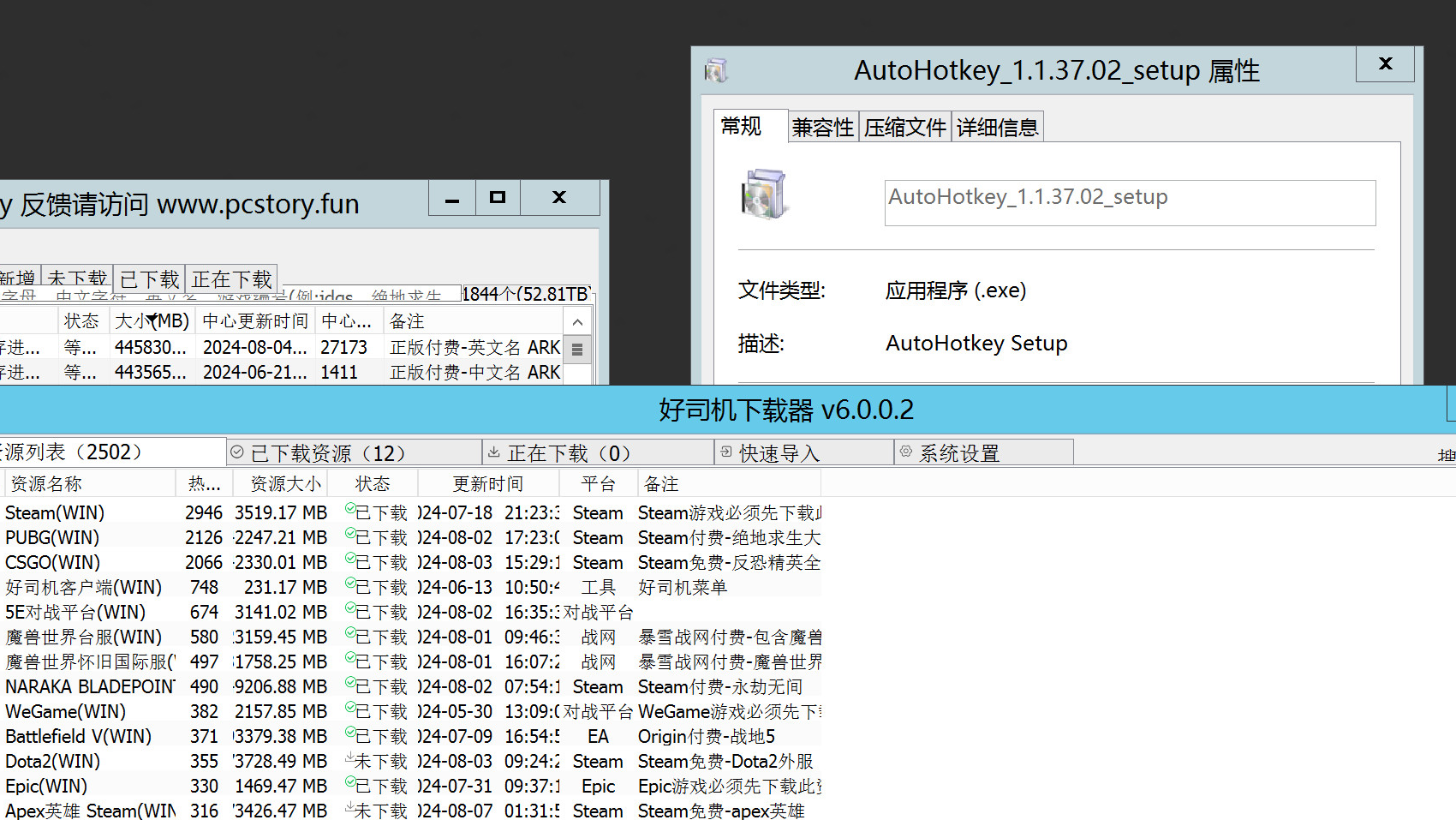1456x820 pixels.
Task: Click the import icon on 快速导入 tab
Action: coord(726,452)
